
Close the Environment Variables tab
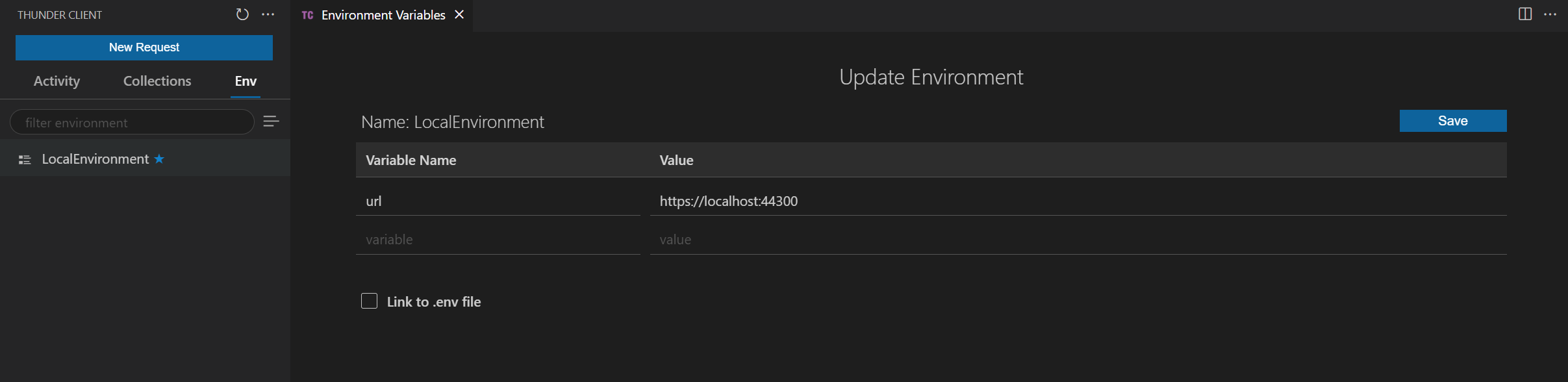click(x=459, y=14)
